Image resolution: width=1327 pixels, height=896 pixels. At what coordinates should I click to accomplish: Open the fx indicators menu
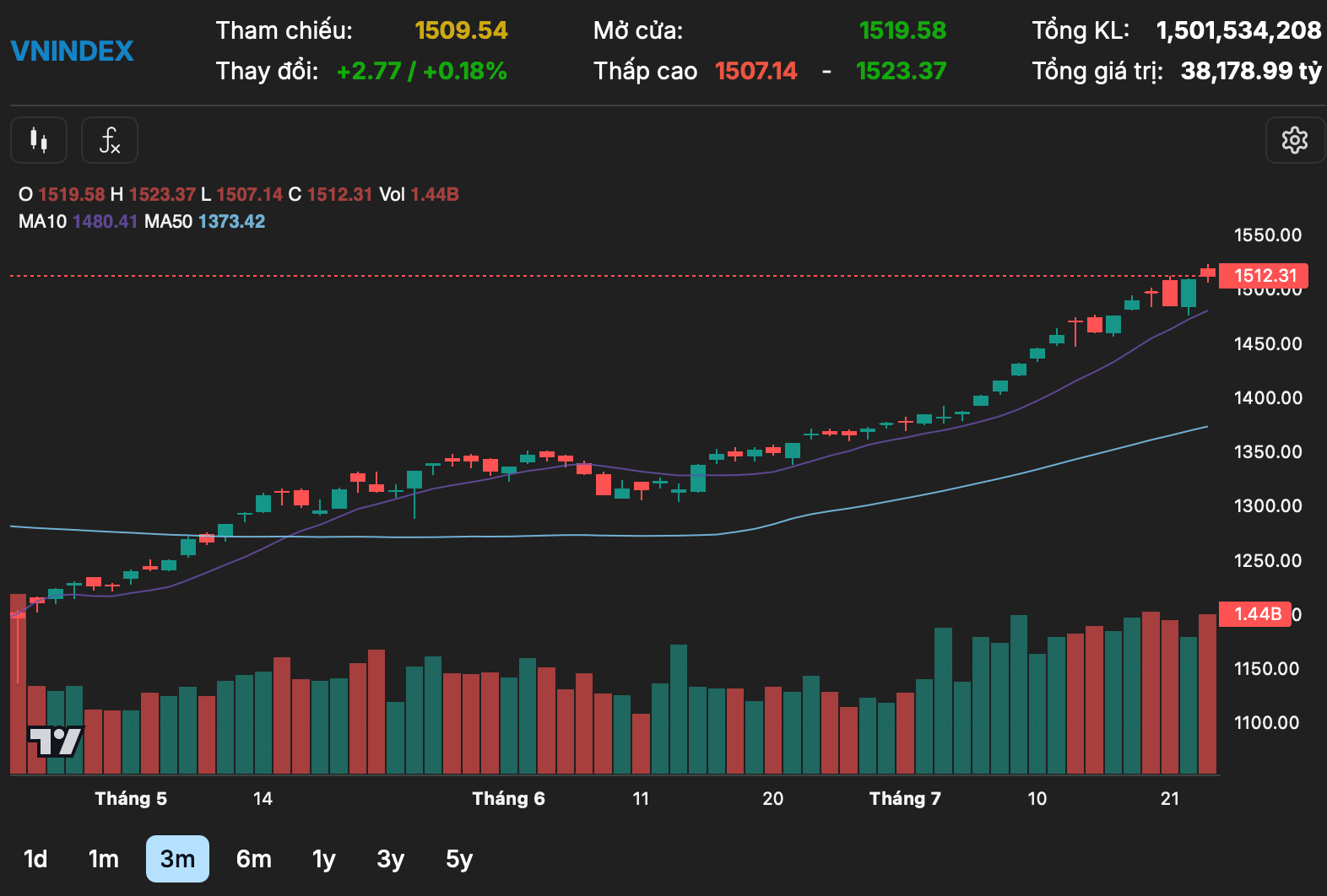[110, 140]
